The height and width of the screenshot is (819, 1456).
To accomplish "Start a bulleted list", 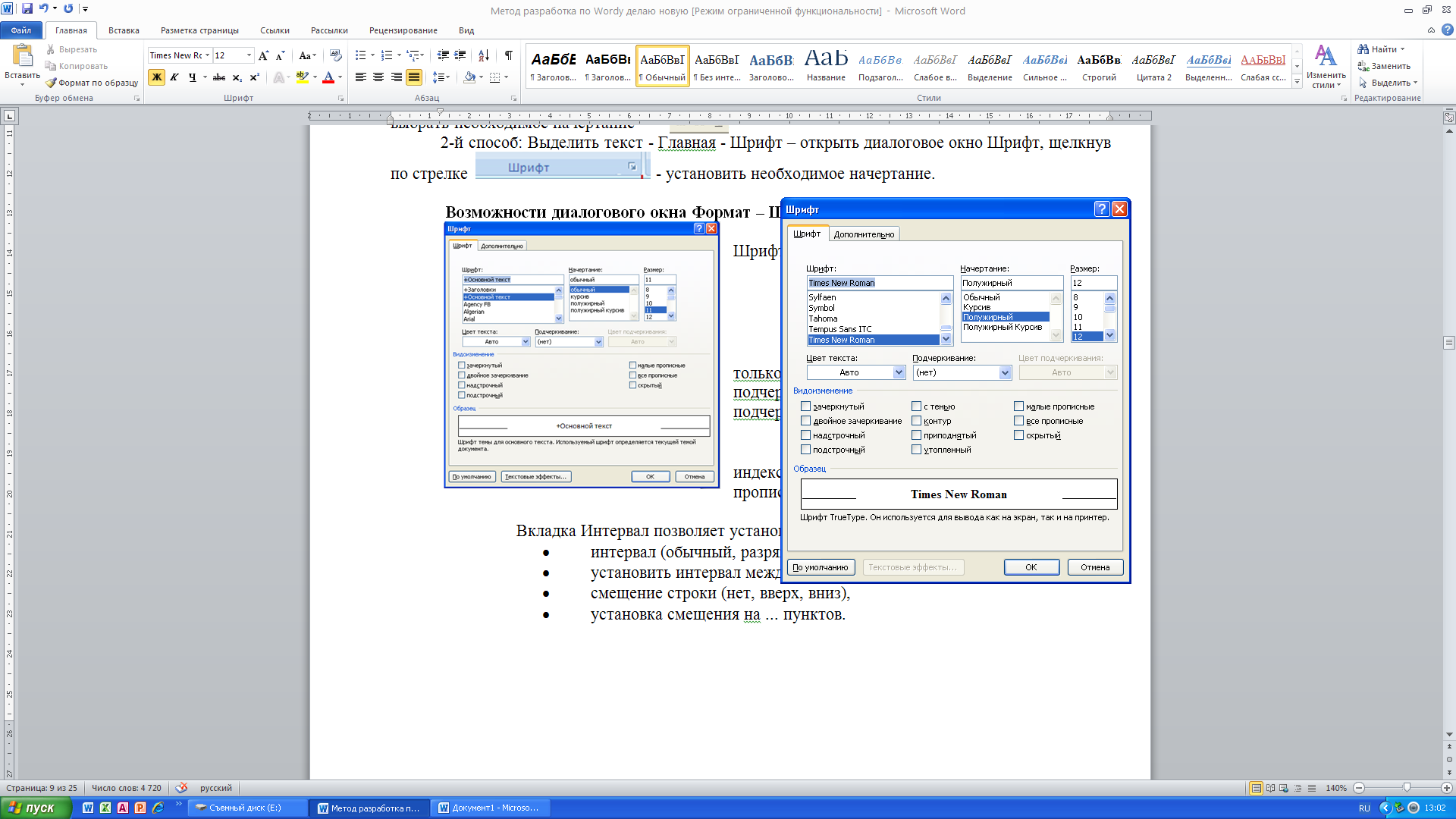I will pos(361,55).
